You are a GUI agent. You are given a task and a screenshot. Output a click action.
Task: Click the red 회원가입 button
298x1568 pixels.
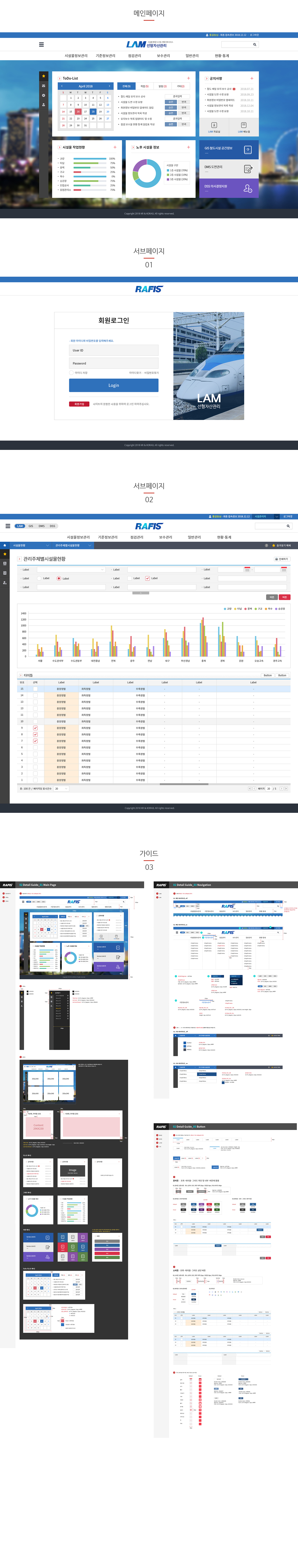[x=79, y=404]
